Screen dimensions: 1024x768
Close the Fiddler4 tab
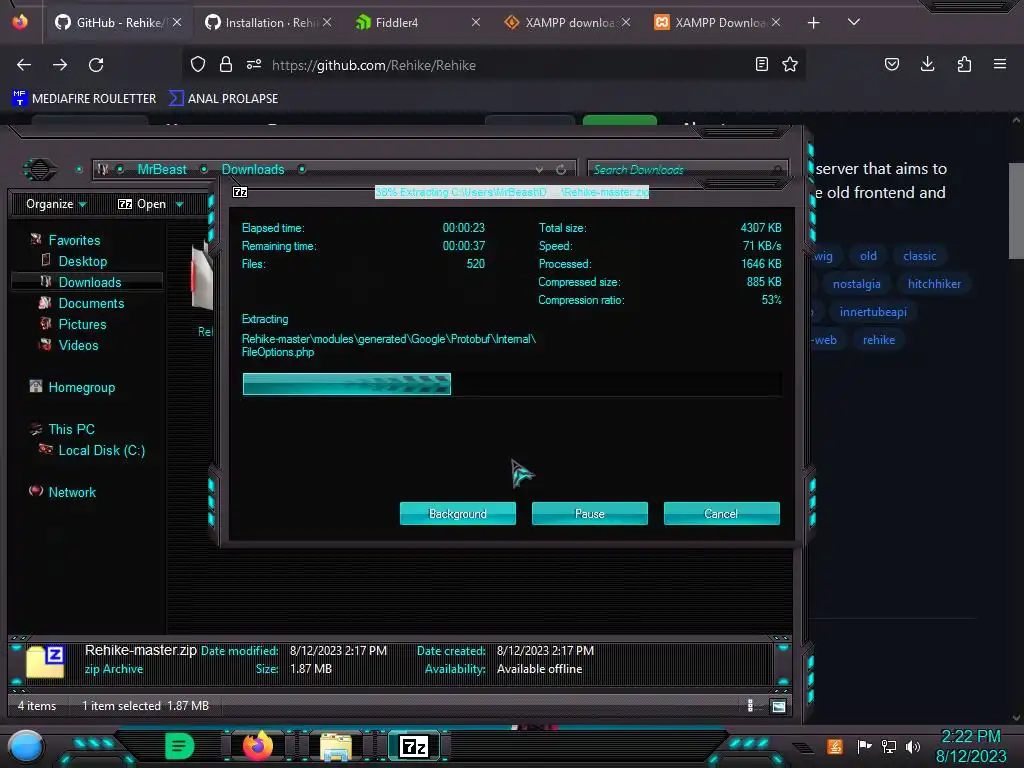point(475,23)
